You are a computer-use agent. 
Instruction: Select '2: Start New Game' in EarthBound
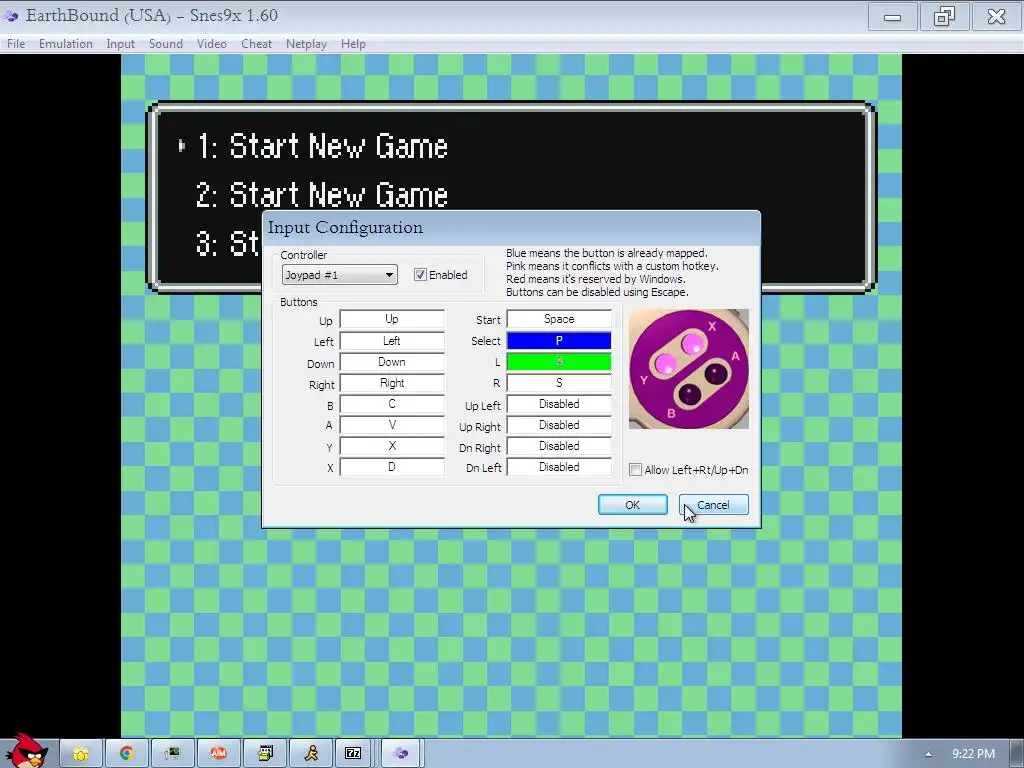pos(322,195)
